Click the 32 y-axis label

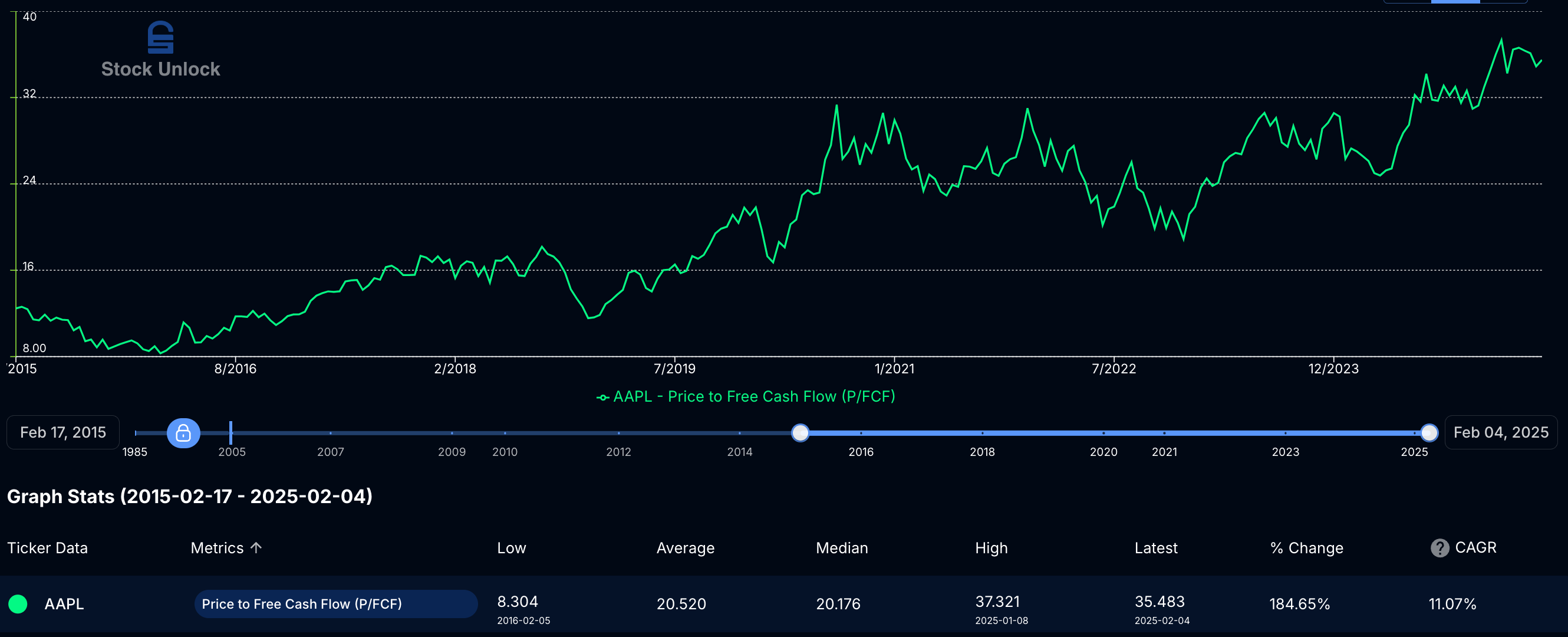[29, 94]
